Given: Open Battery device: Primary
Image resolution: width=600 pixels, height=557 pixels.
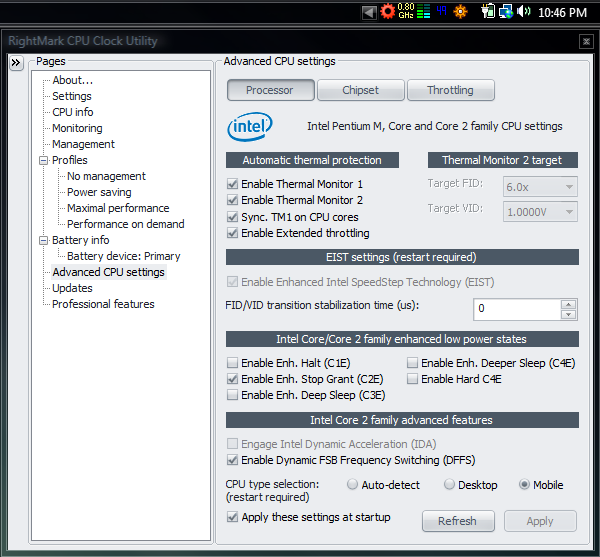Looking at the screenshot, I should pyautogui.click(x=124, y=256).
